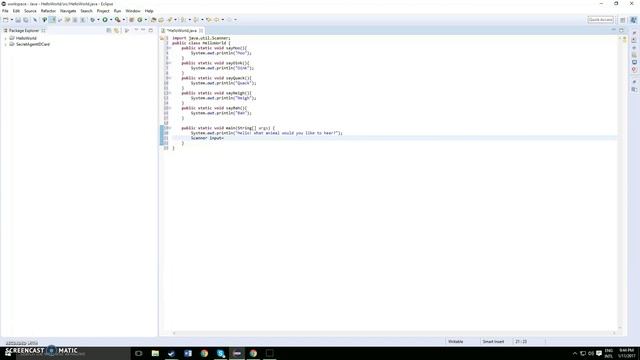Minimize the Package Explorer panel
This screenshot has height=360, width=640.
click(x=143, y=30)
